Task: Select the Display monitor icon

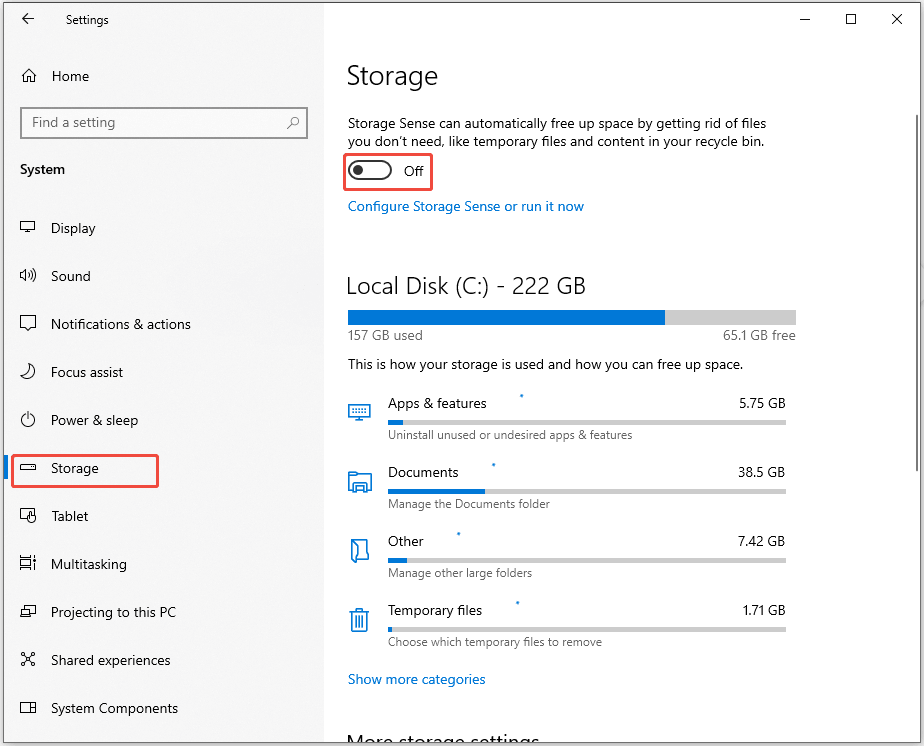Action: click(x=28, y=227)
